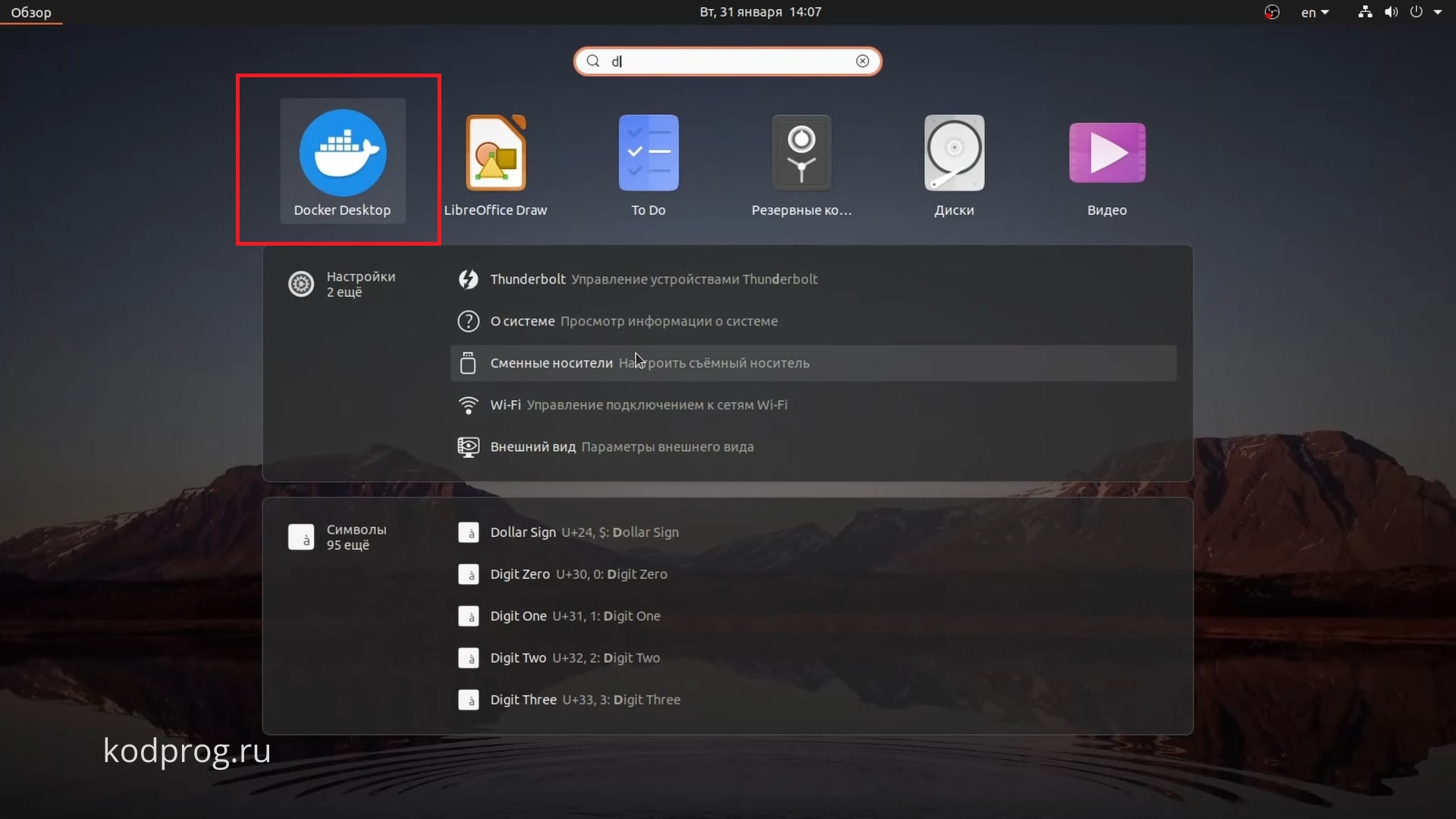
Task: Open the en keyboard layout dropdown
Action: pyautogui.click(x=1315, y=12)
